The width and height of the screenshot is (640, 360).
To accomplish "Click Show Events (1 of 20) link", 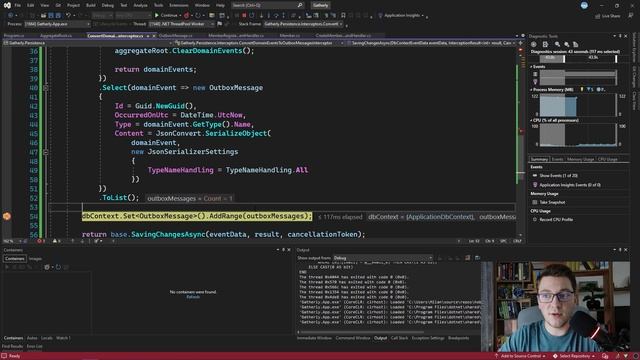I will pyautogui.click(x=558, y=176).
